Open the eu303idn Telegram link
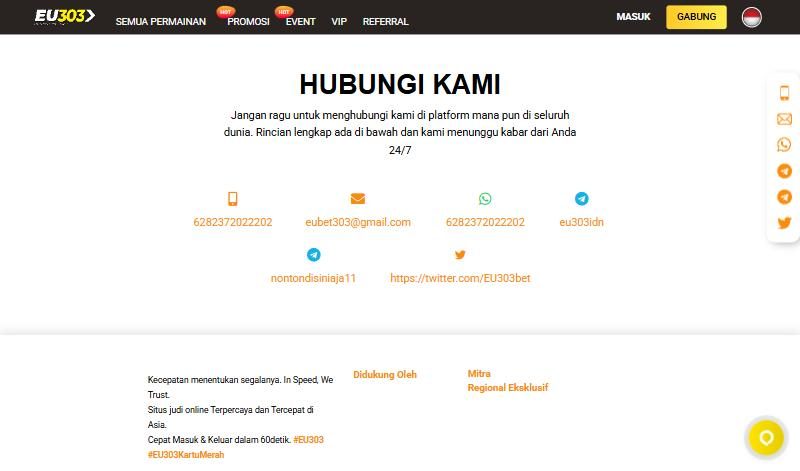800x471 pixels. pos(582,222)
